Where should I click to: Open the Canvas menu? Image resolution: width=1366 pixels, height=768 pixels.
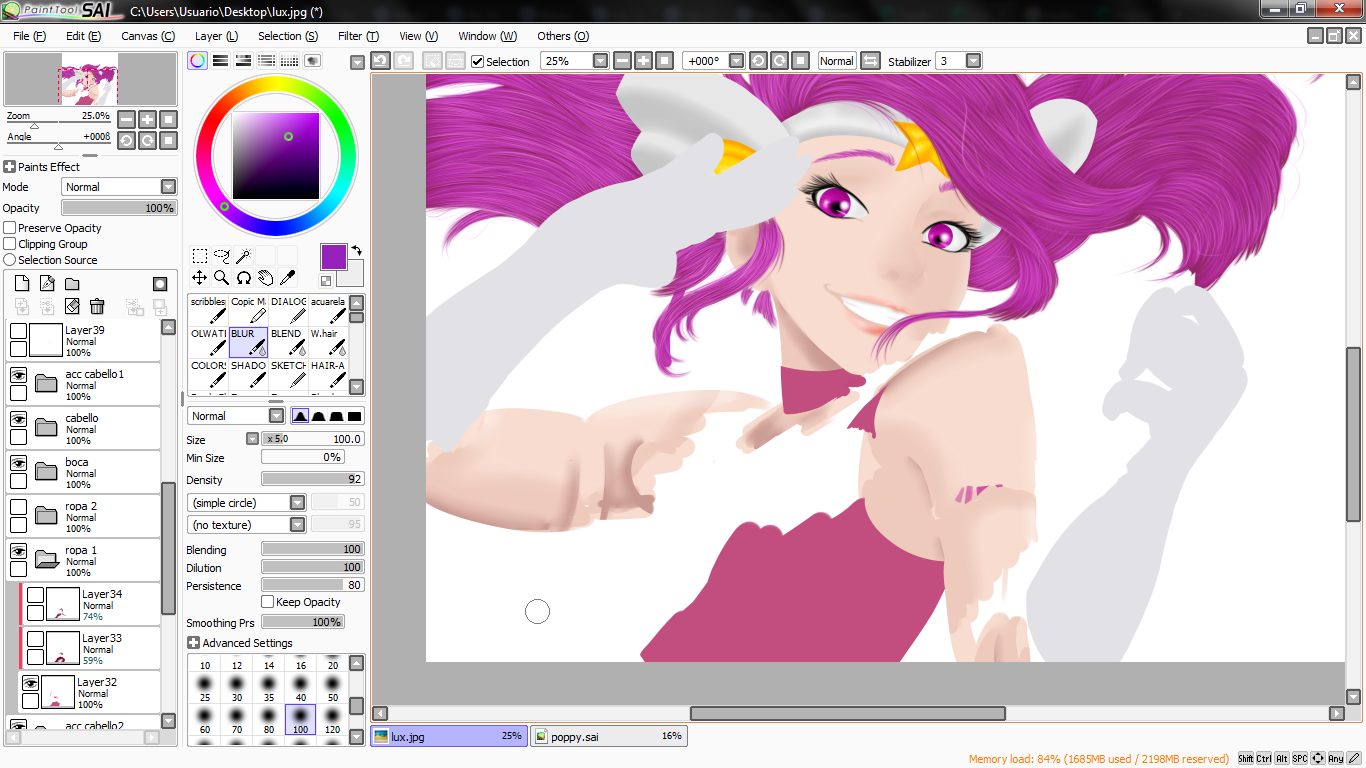pos(148,36)
